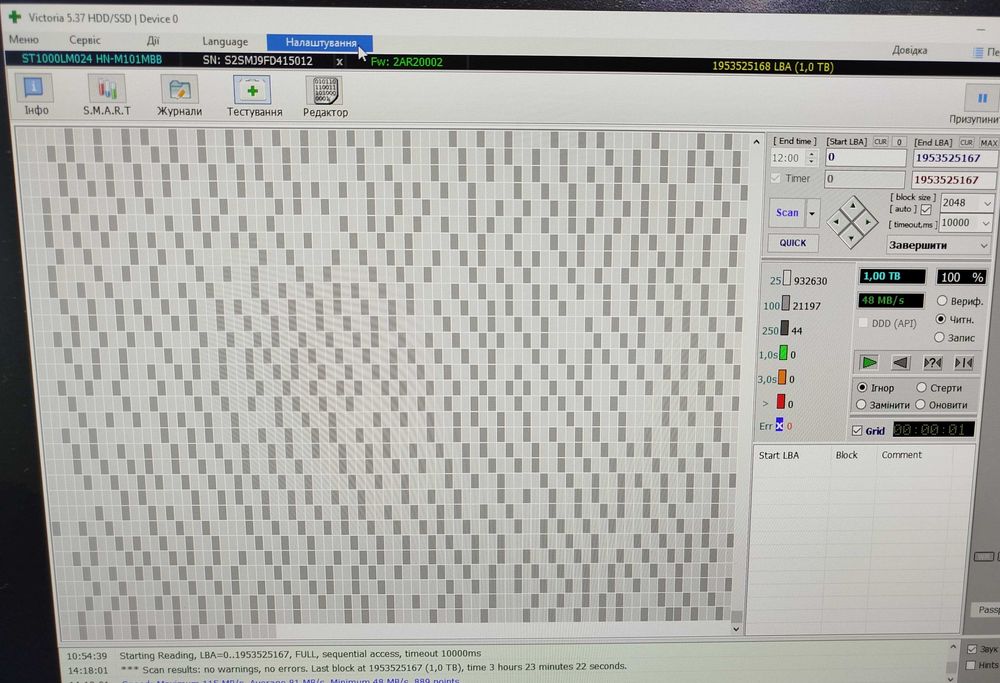This screenshot has height=683, width=1000.
Task: Click the green play scan button
Action: pos(869,363)
